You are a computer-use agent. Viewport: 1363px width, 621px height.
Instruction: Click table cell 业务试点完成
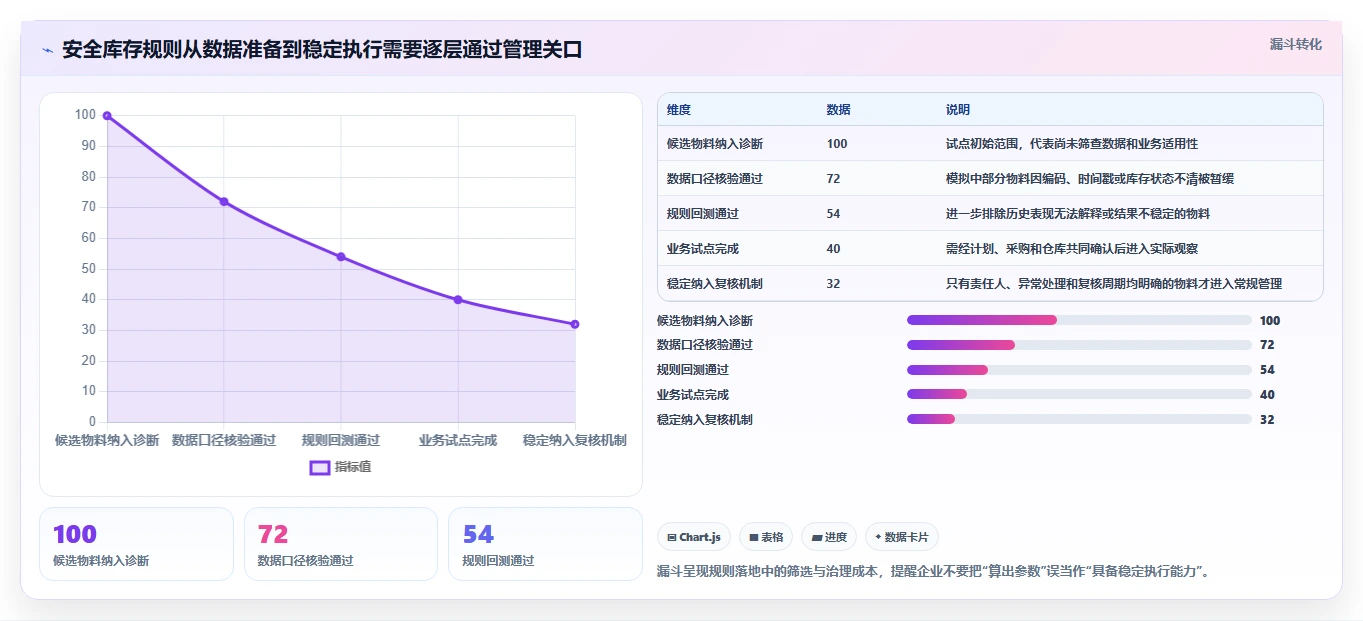coord(703,249)
